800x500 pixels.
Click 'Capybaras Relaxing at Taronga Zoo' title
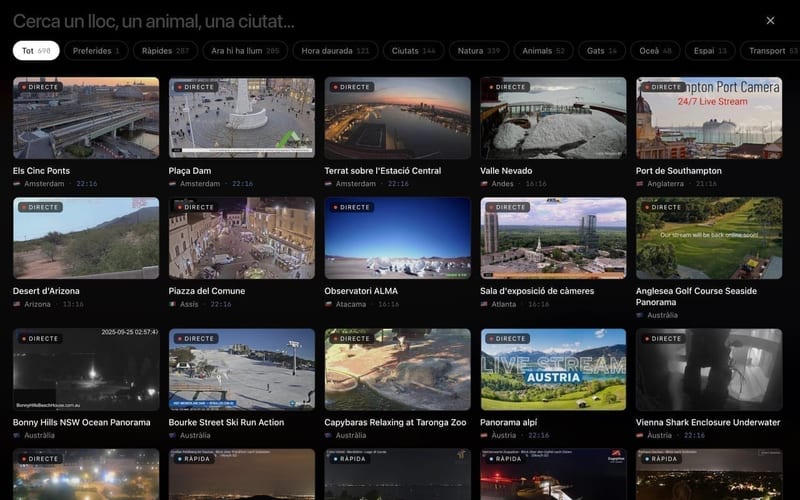(x=395, y=422)
